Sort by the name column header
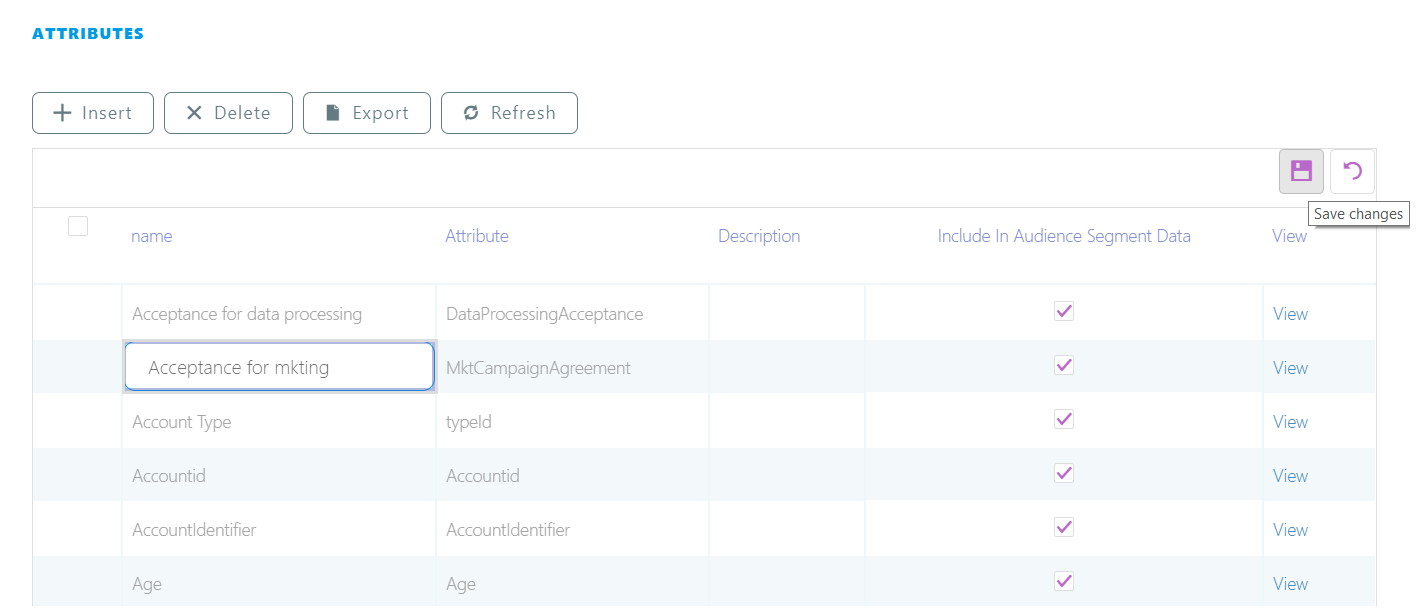Viewport: 1420px width, 608px height. [x=152, y=236]
